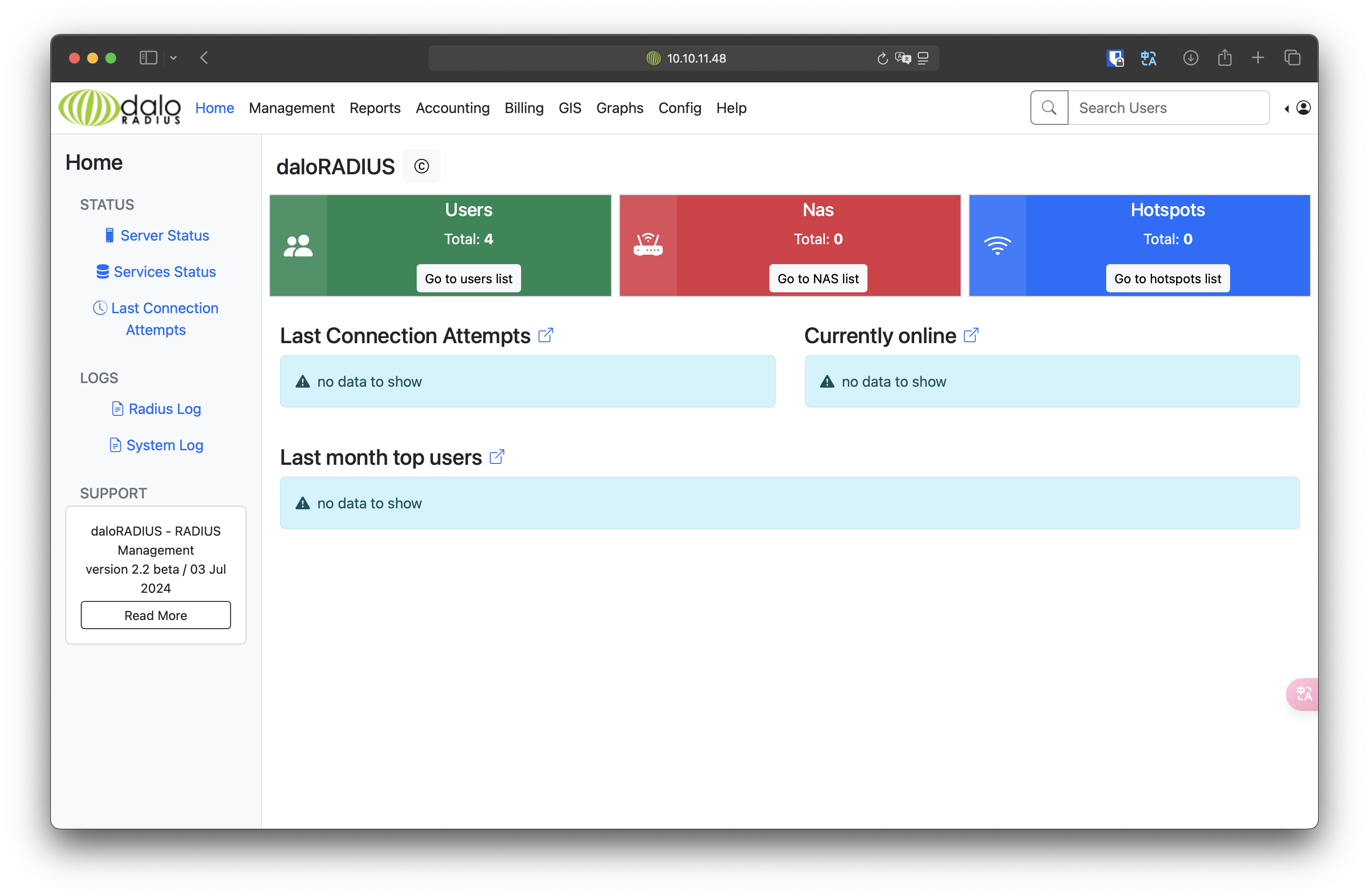Click the translate icon in address bar

click(903, 58)
